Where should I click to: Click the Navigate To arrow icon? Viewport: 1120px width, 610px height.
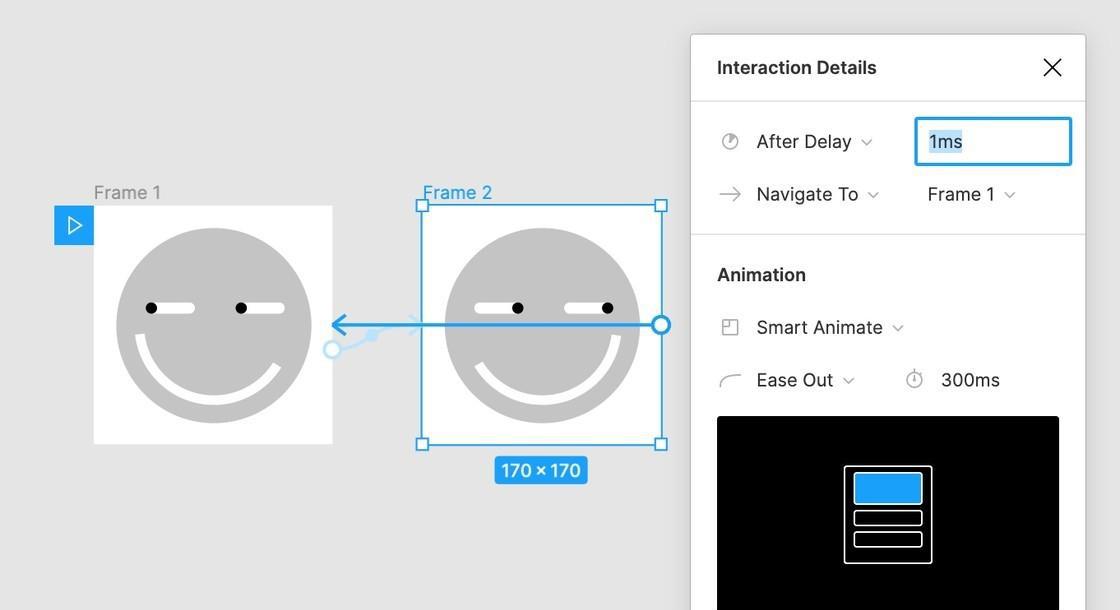[x=730, y=195]
